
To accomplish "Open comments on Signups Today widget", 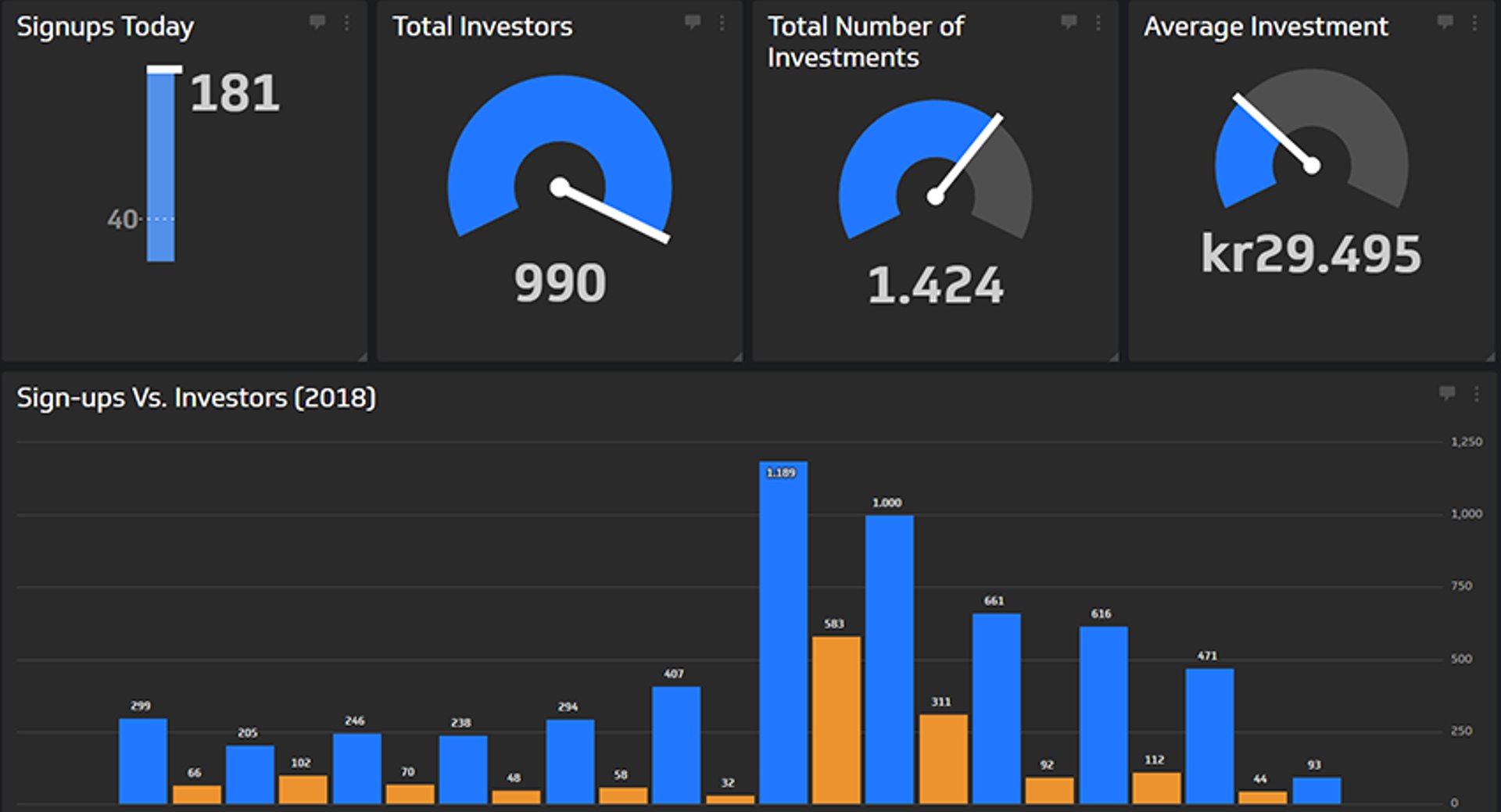I will 317,22.
